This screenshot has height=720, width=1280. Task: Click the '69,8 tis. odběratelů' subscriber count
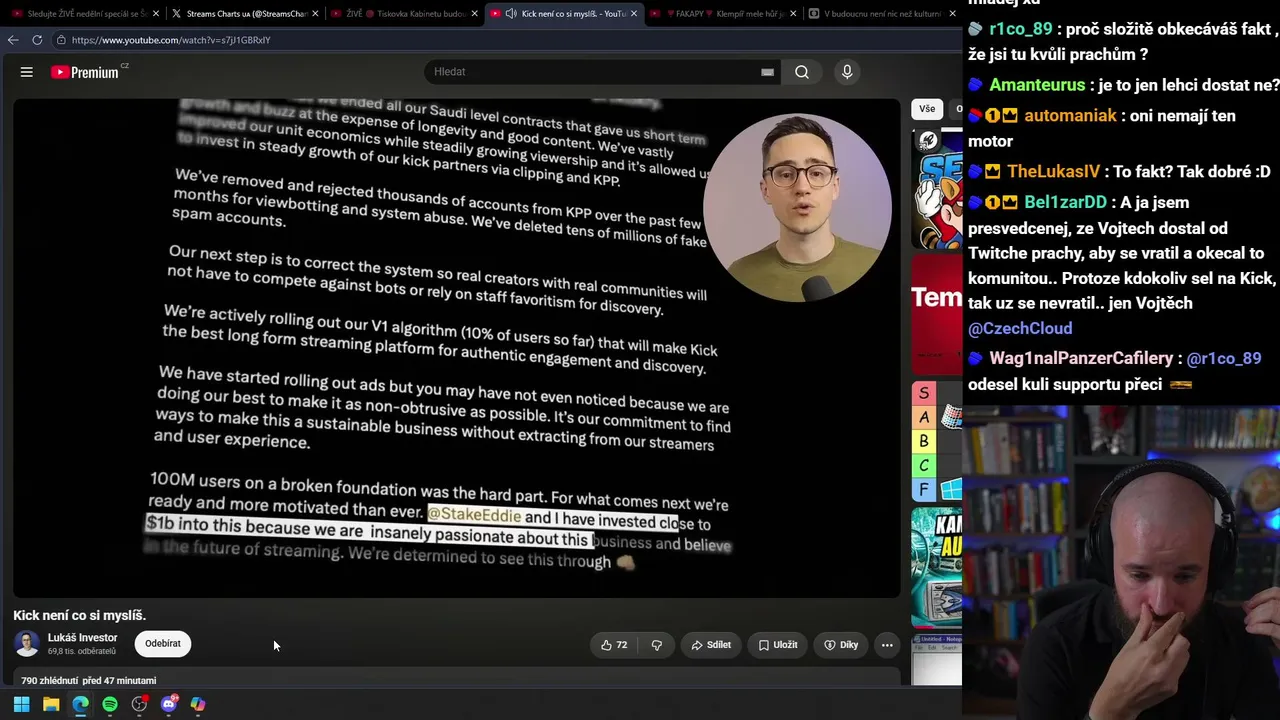tap(82, 651)
